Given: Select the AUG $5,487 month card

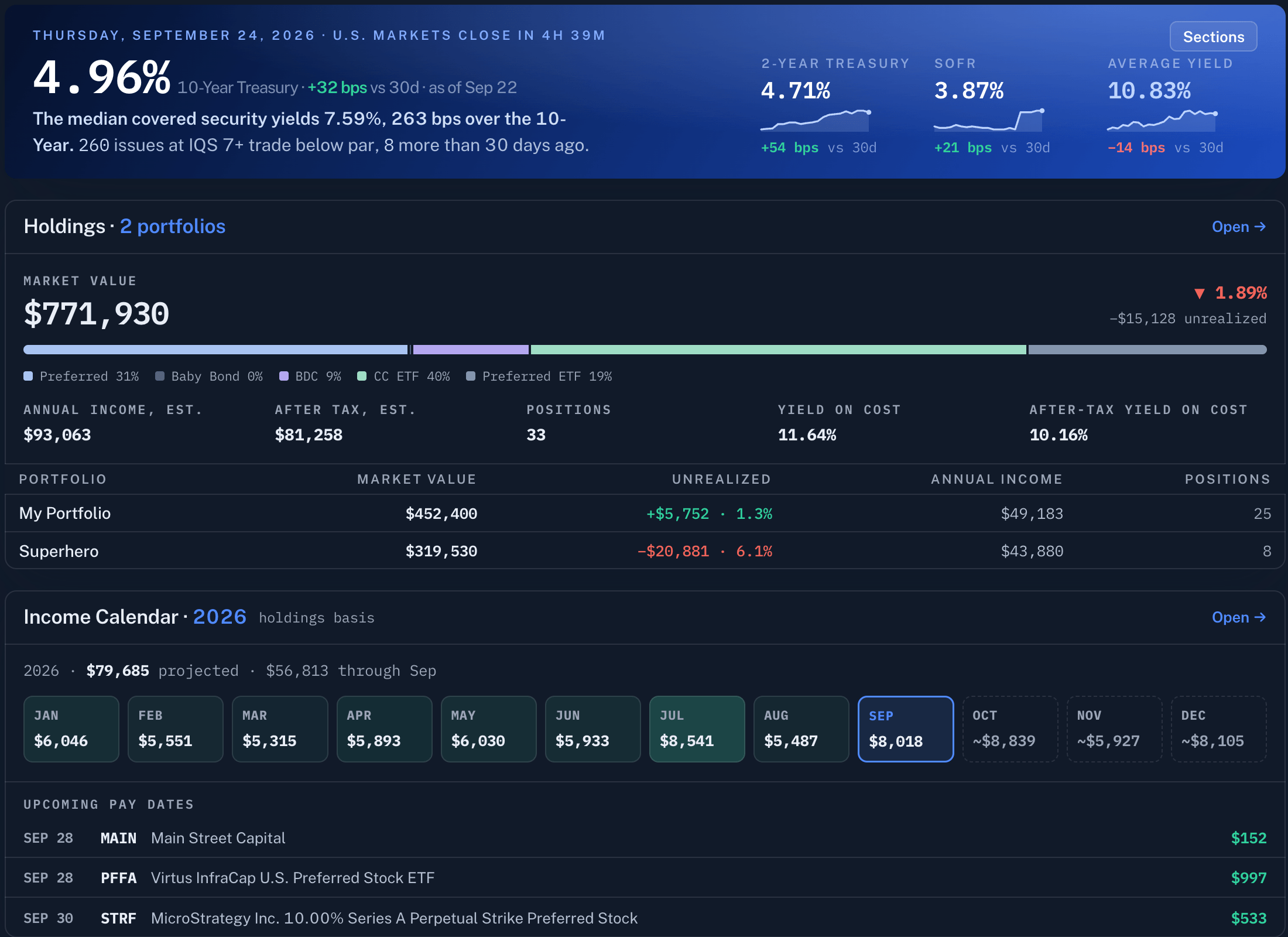Looking at the screenshot, I should coord(801,729).
